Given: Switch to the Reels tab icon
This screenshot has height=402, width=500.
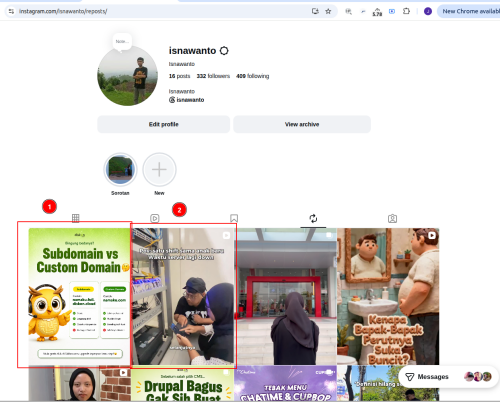Looking at the screenshot, I should (155, 218).
